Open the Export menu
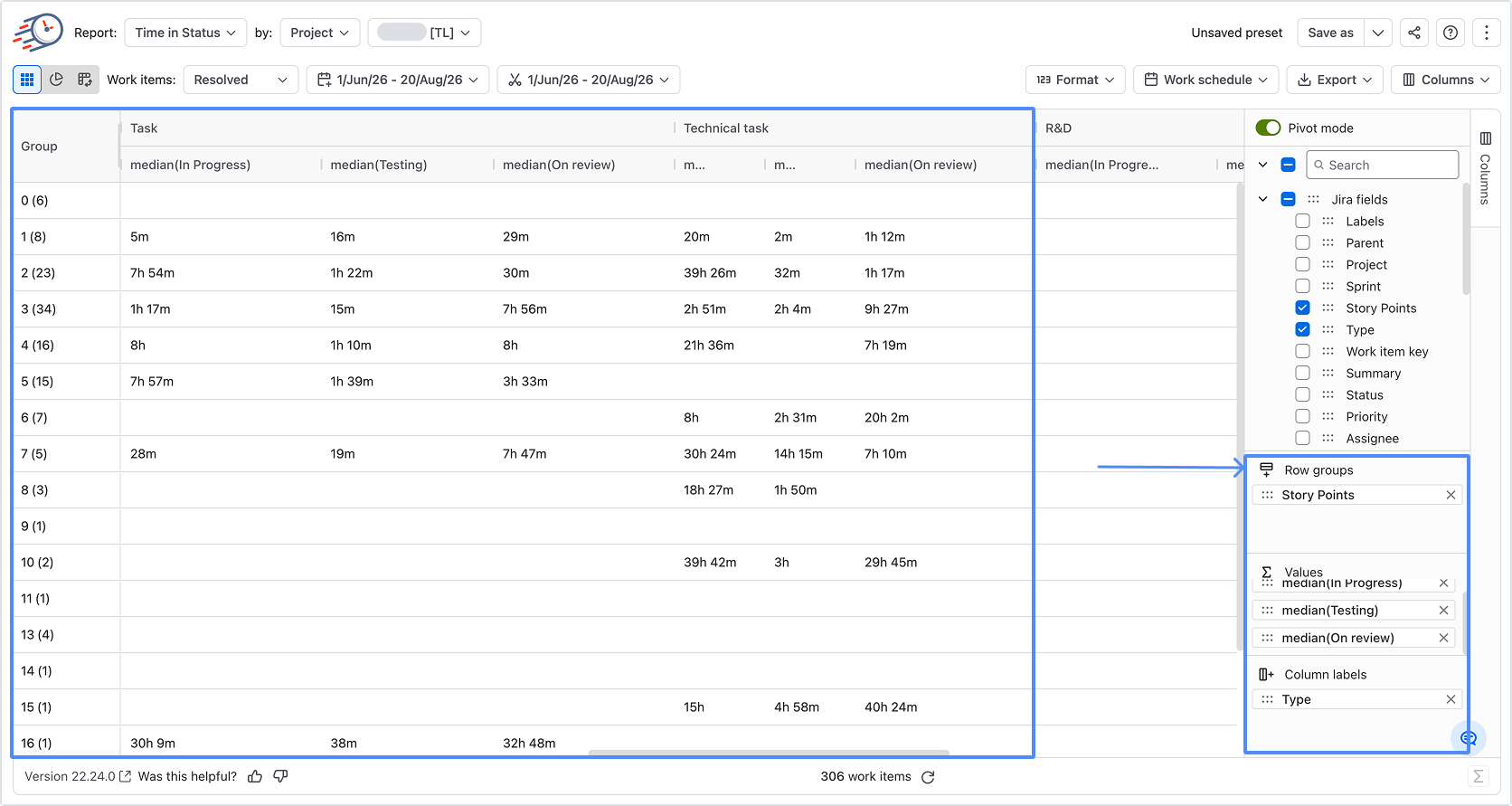Screen dimensions: 1512x806 pos(1335,80)
